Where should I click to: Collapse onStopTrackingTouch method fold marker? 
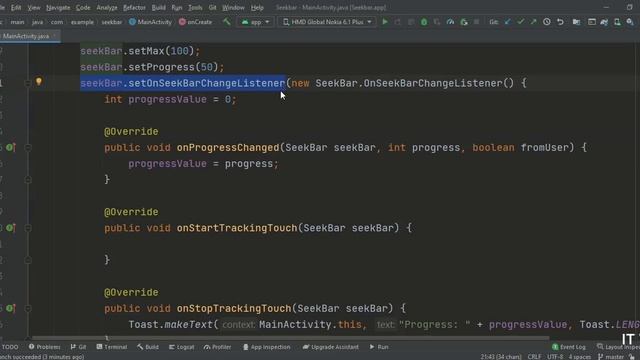tap(28, 308)
